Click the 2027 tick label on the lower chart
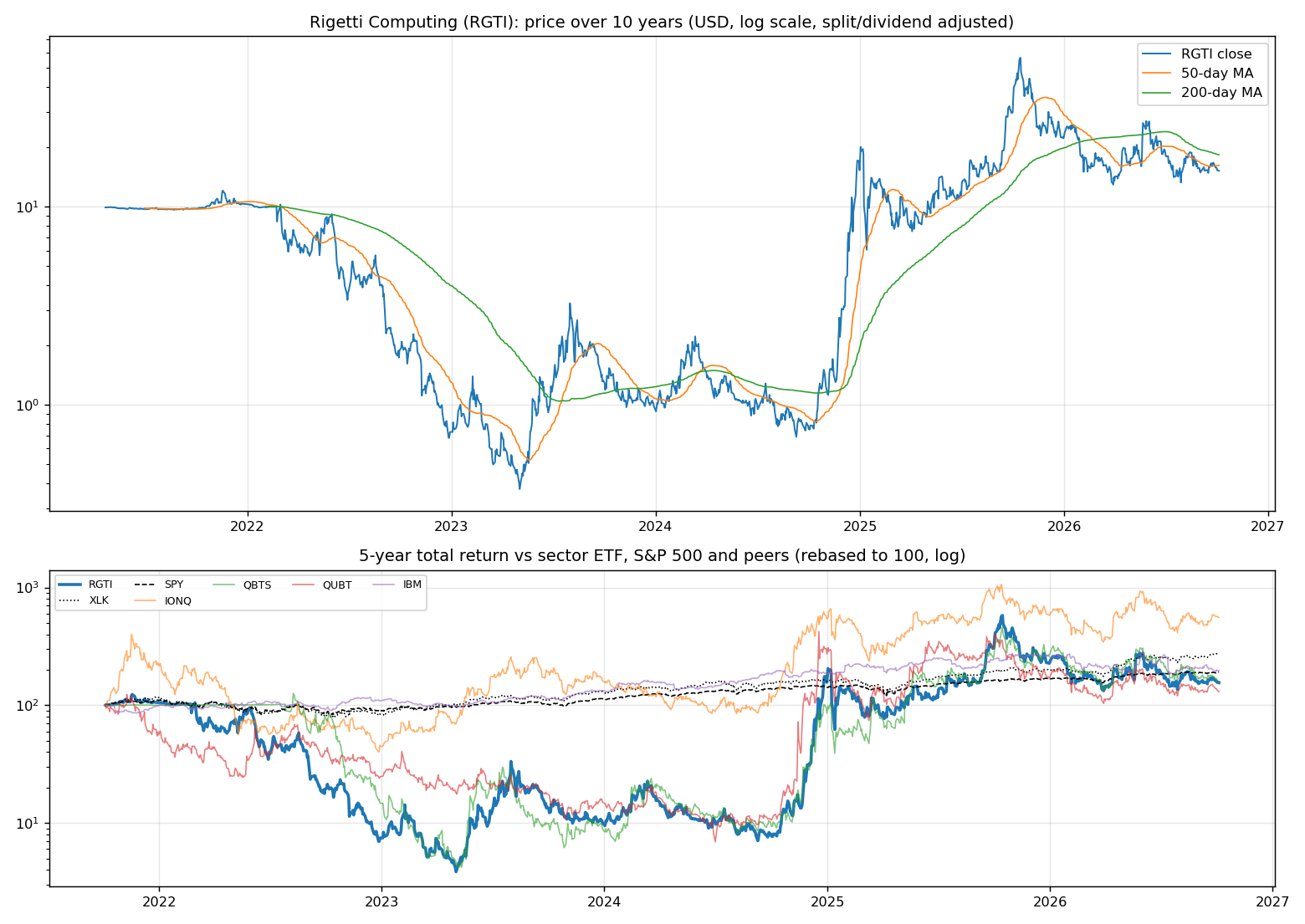The image size is (1305, 924). point(1272,901)
